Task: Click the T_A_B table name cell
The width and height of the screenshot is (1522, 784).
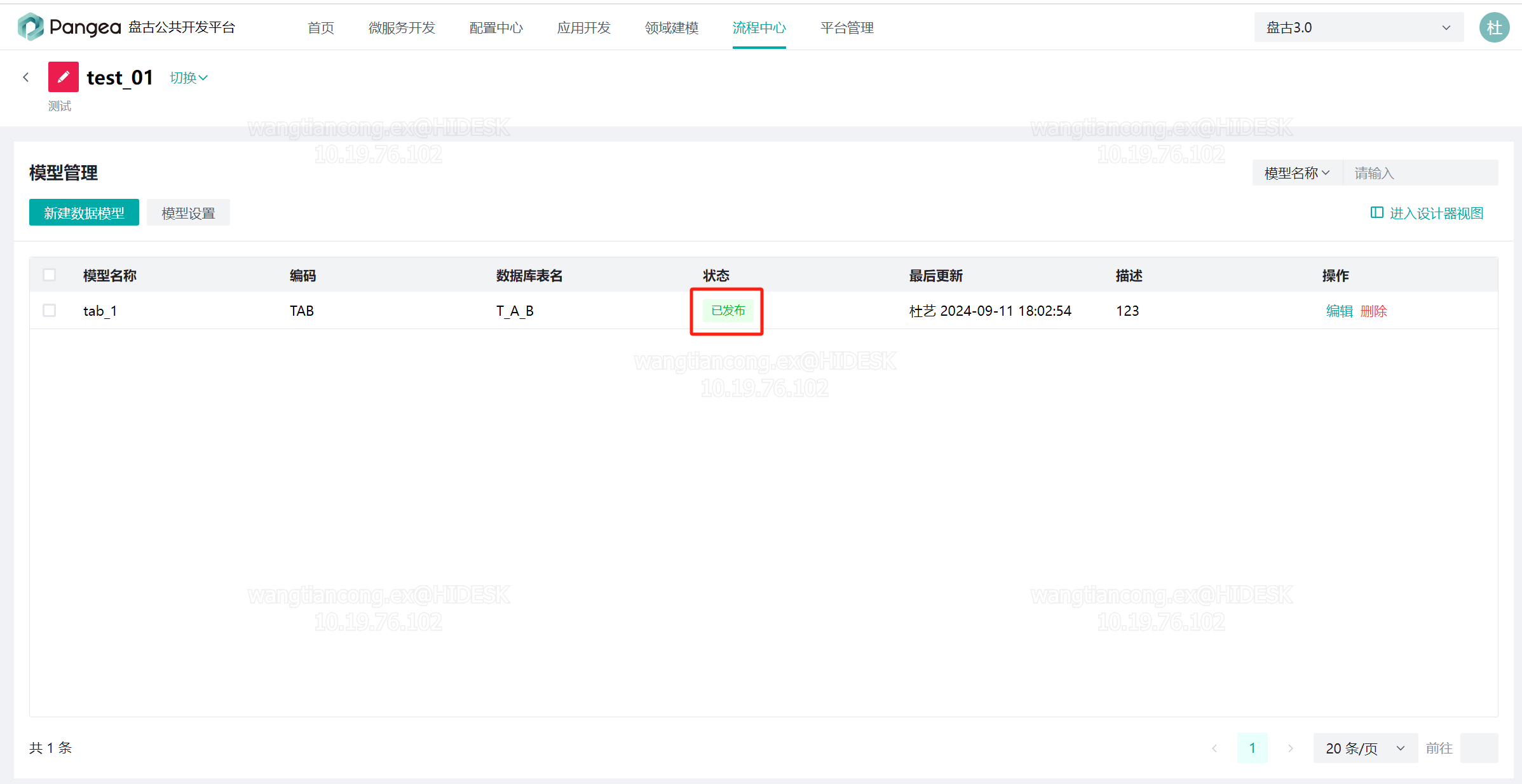Action: (515, 311)
